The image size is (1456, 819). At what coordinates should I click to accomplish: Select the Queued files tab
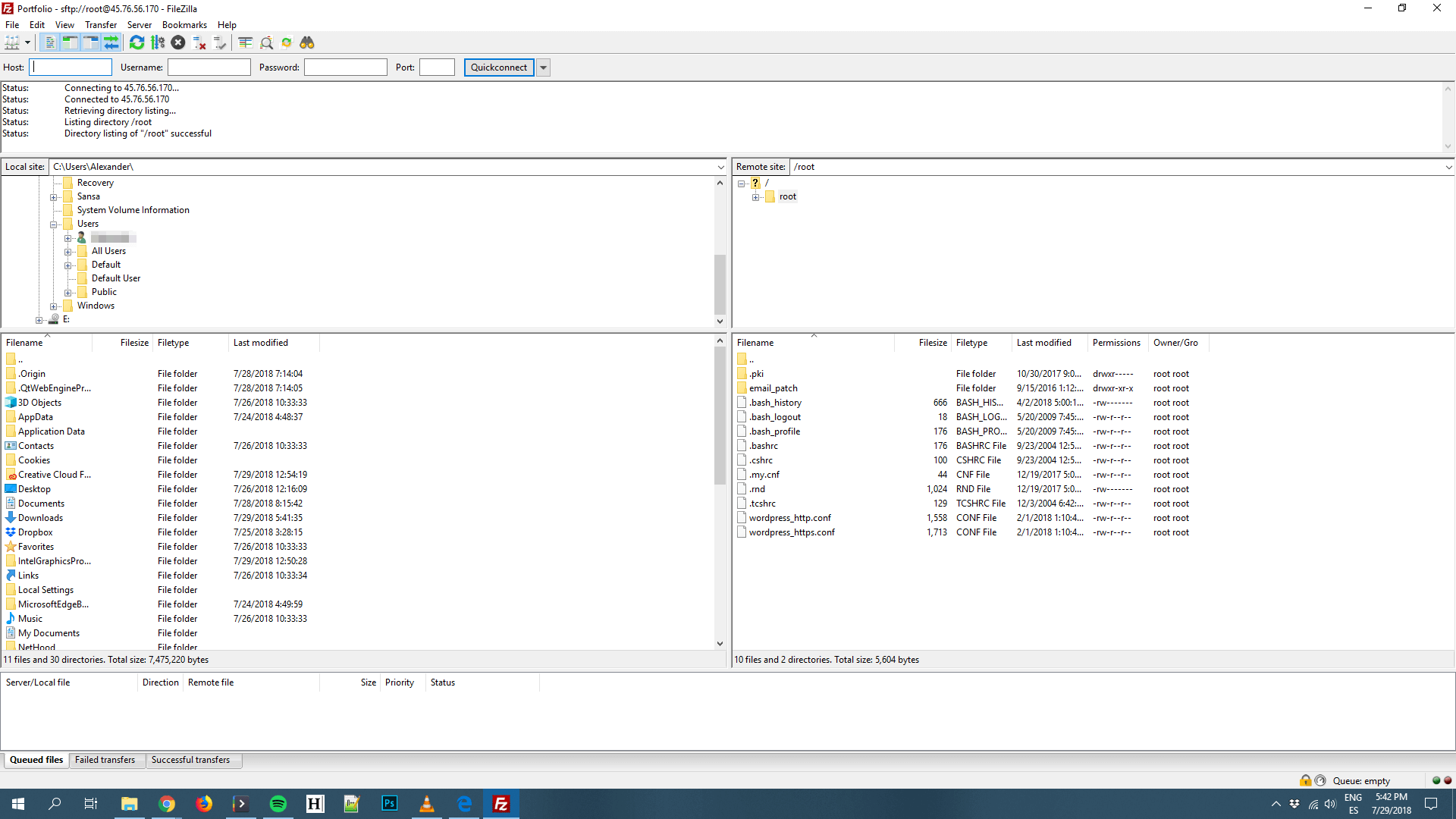coord(36,760)
